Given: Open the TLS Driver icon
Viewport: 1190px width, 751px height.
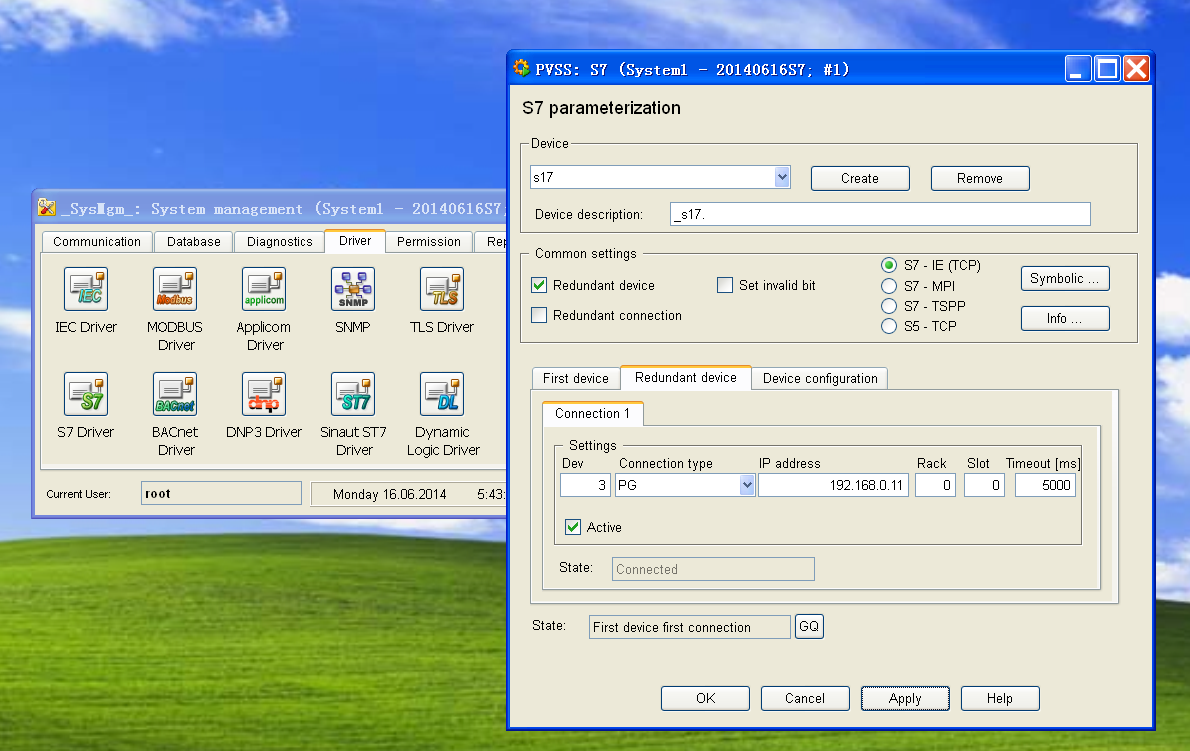Looking at the screenshot, I should pyautogui.click(x=442, y=289).
